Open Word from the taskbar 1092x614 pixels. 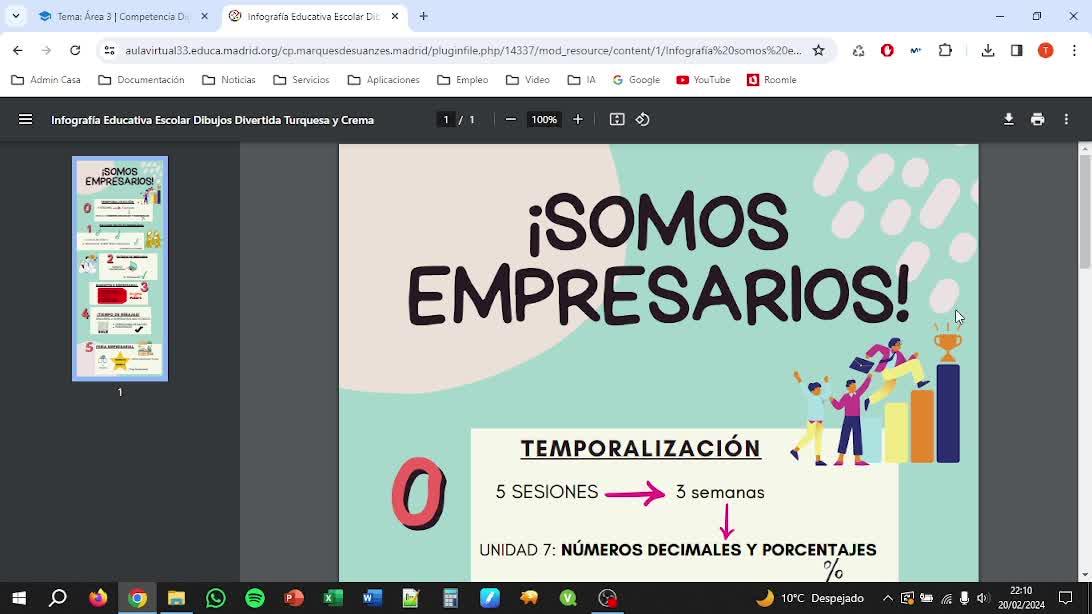click(372, 598)
